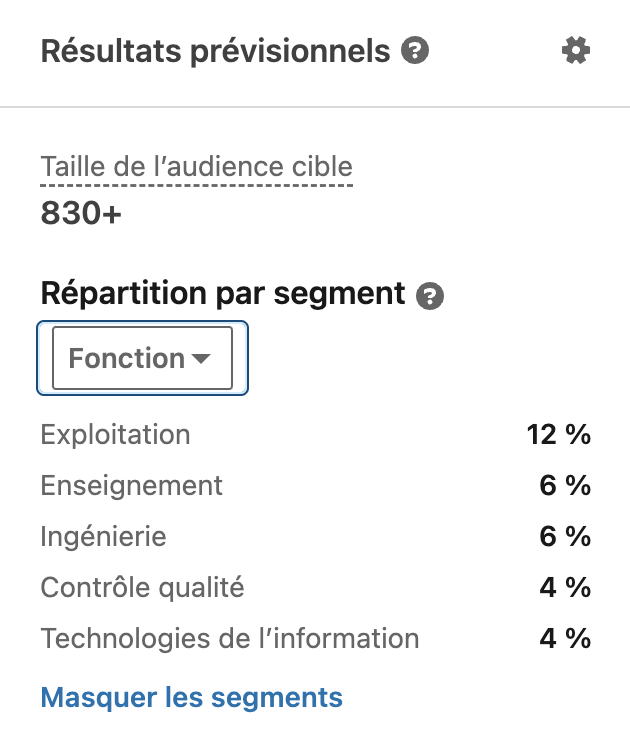
Task: Click the 6 % value beside Ingénierie
Action: pos(565,537)
